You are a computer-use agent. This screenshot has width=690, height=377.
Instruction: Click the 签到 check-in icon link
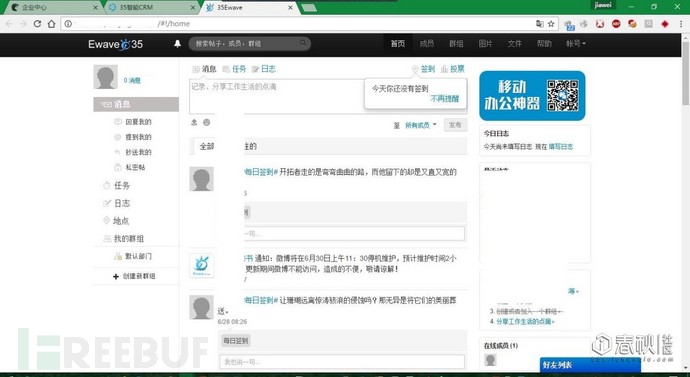(423, 69)
